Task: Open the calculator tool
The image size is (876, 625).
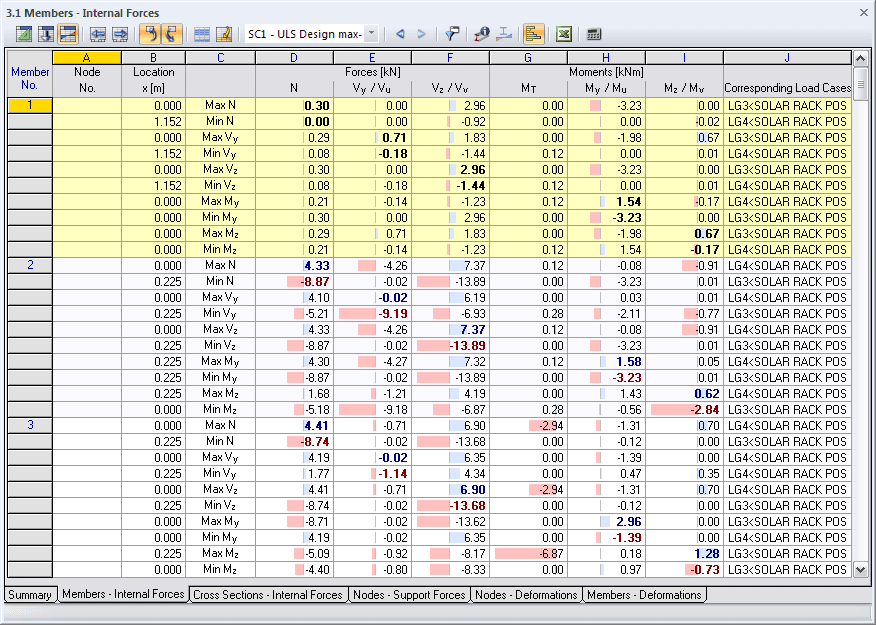Action: point(592,33)
